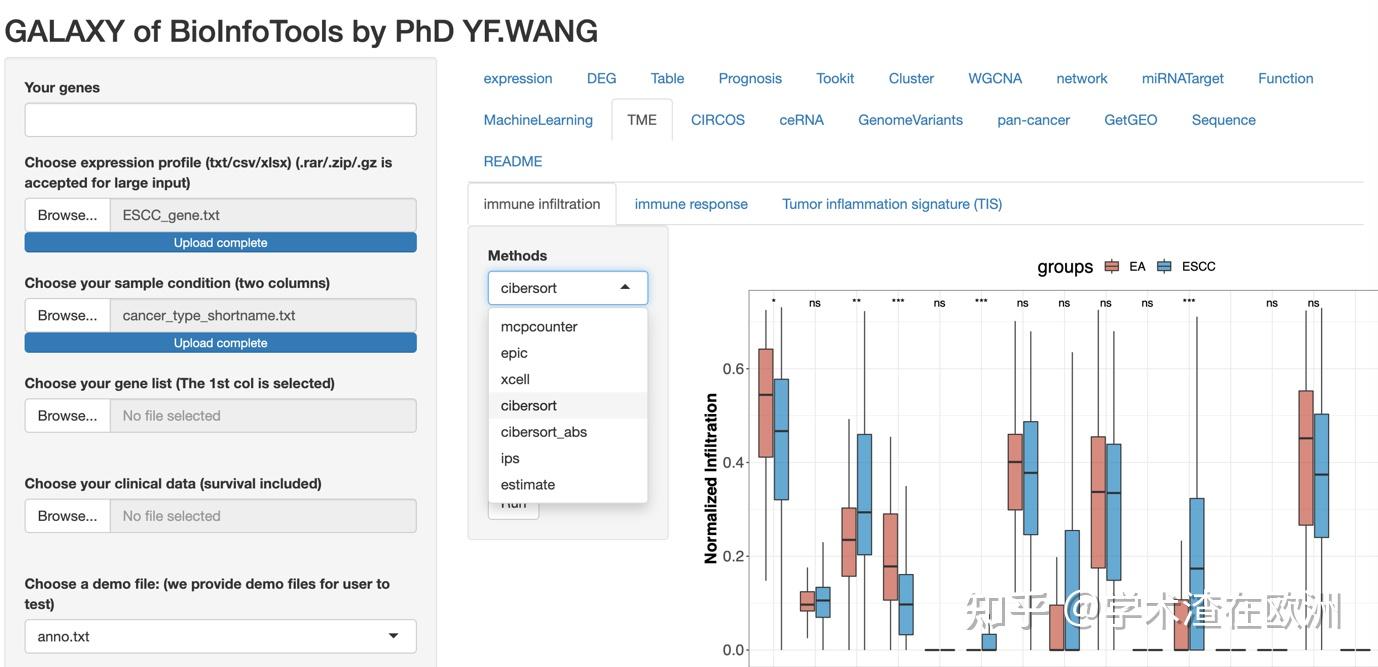Open the WGCNA tab
1378x667 pixels.
coord(994,78)
